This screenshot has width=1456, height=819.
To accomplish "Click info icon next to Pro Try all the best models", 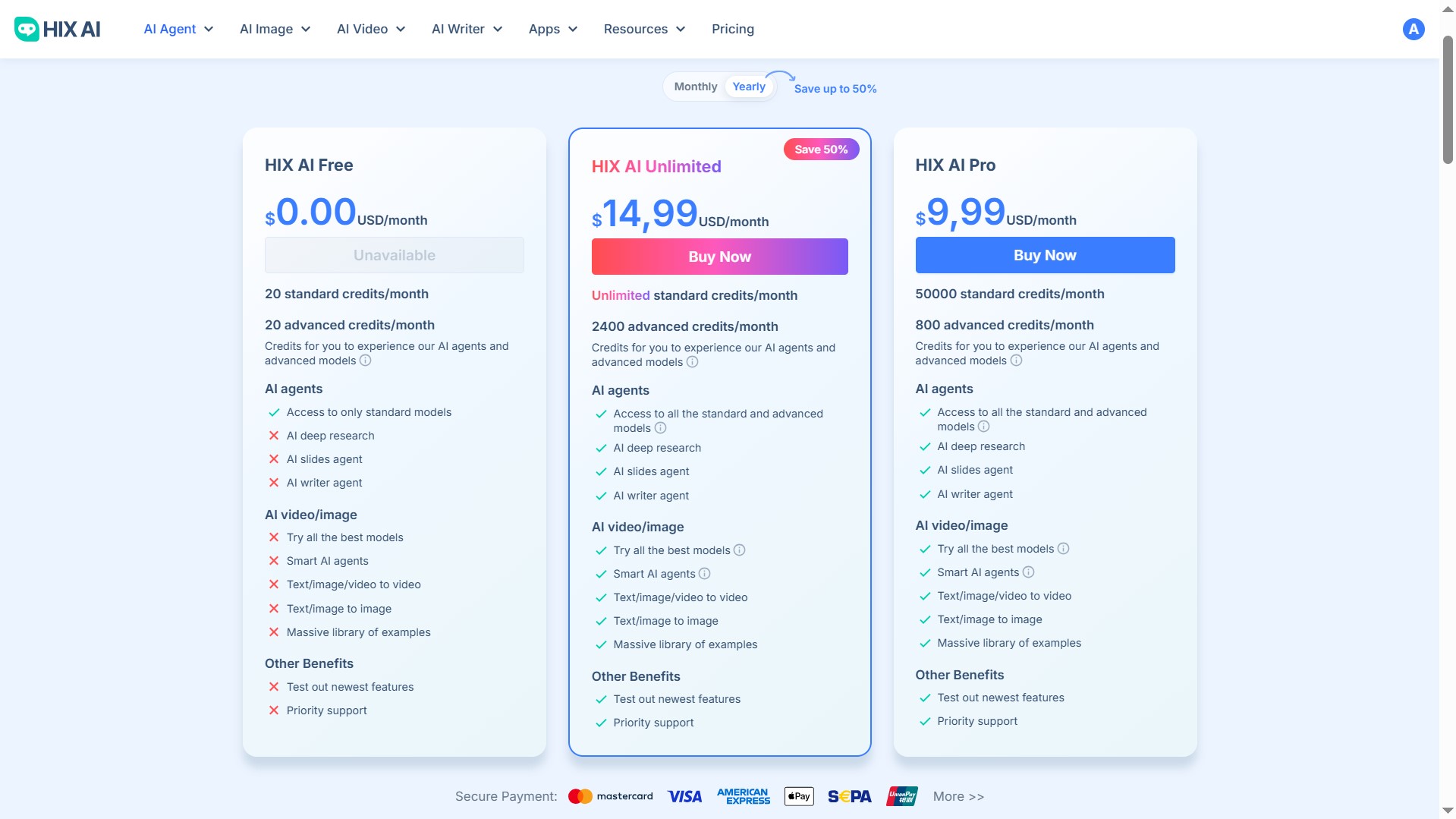I will 1063,549.
